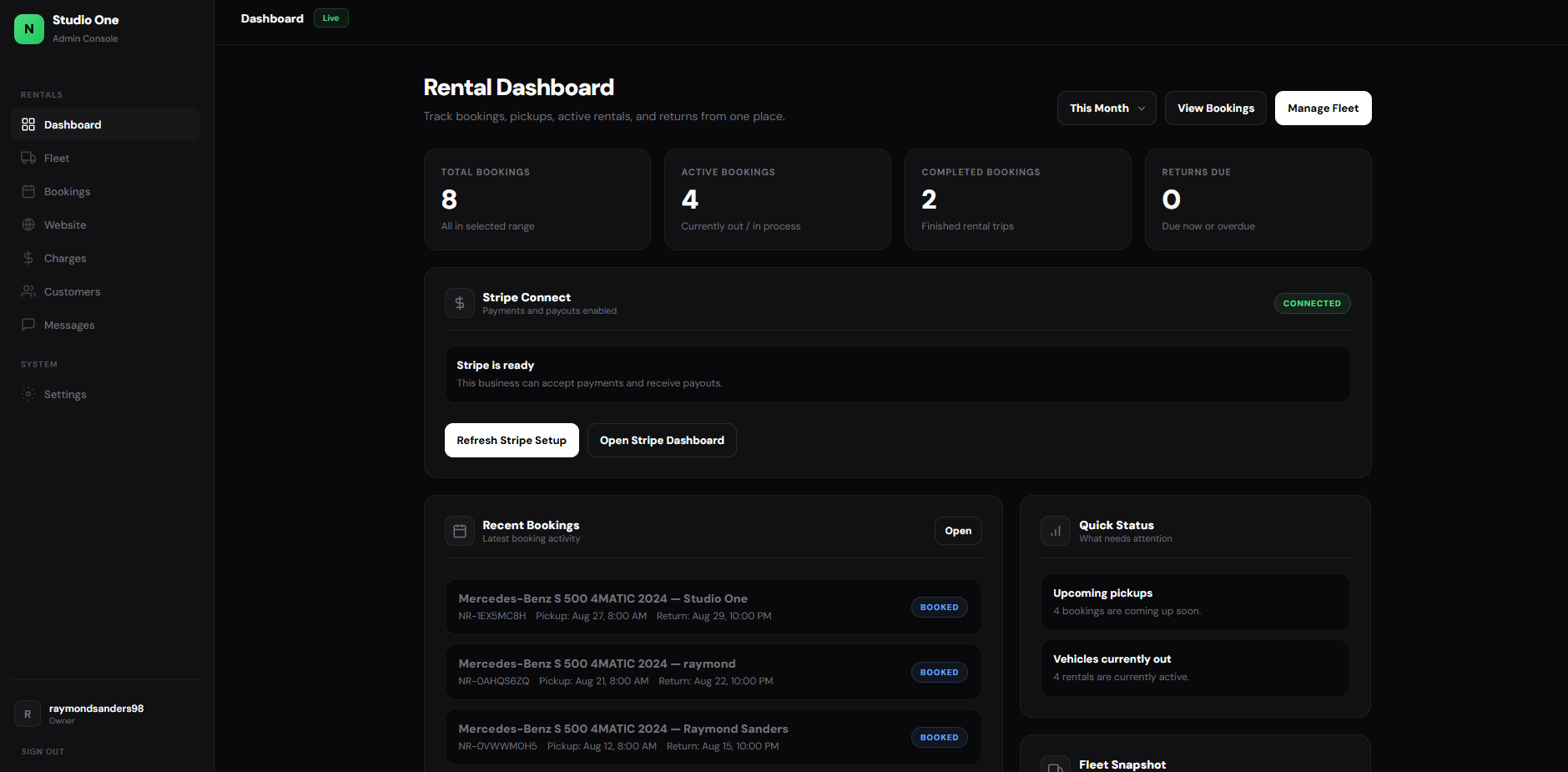Open the Vehicles currently out card
The image size is (1568, 772).
(x=1195, y=668)
